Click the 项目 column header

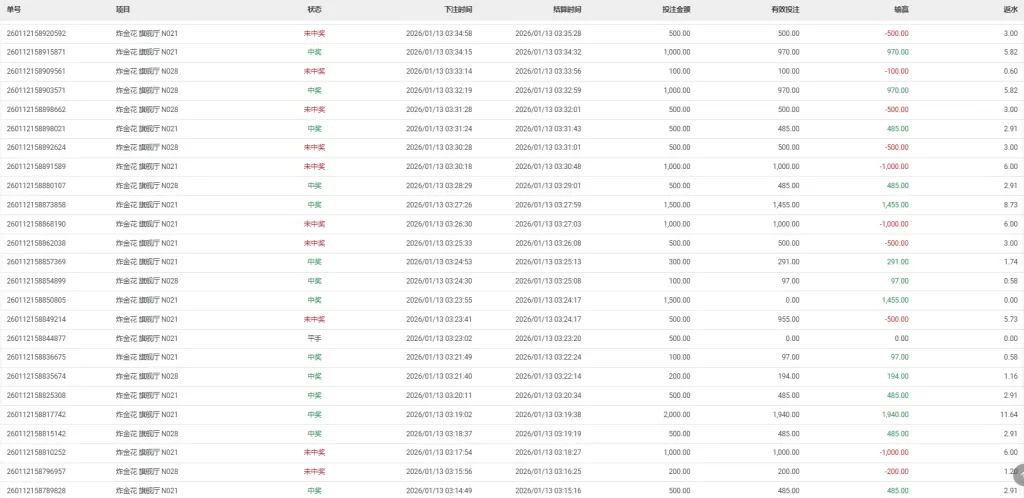pyautogui.click(x=123, y=8)
